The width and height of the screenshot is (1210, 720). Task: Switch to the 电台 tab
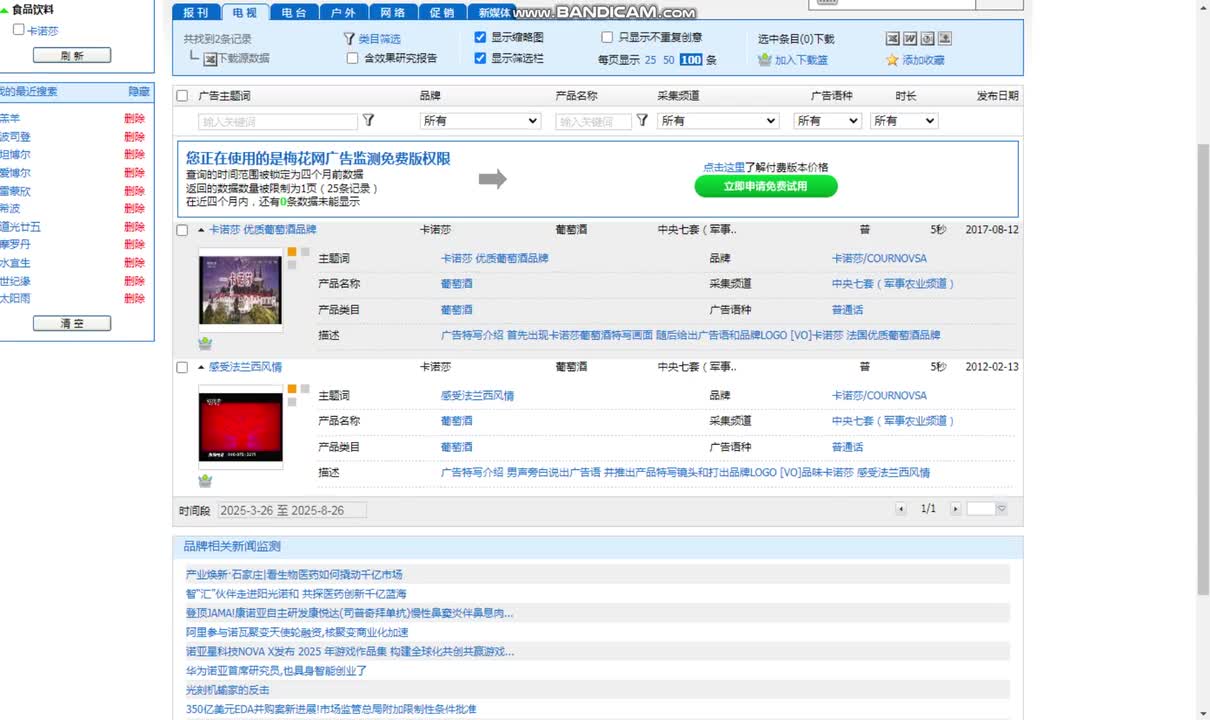pos(294,13)
